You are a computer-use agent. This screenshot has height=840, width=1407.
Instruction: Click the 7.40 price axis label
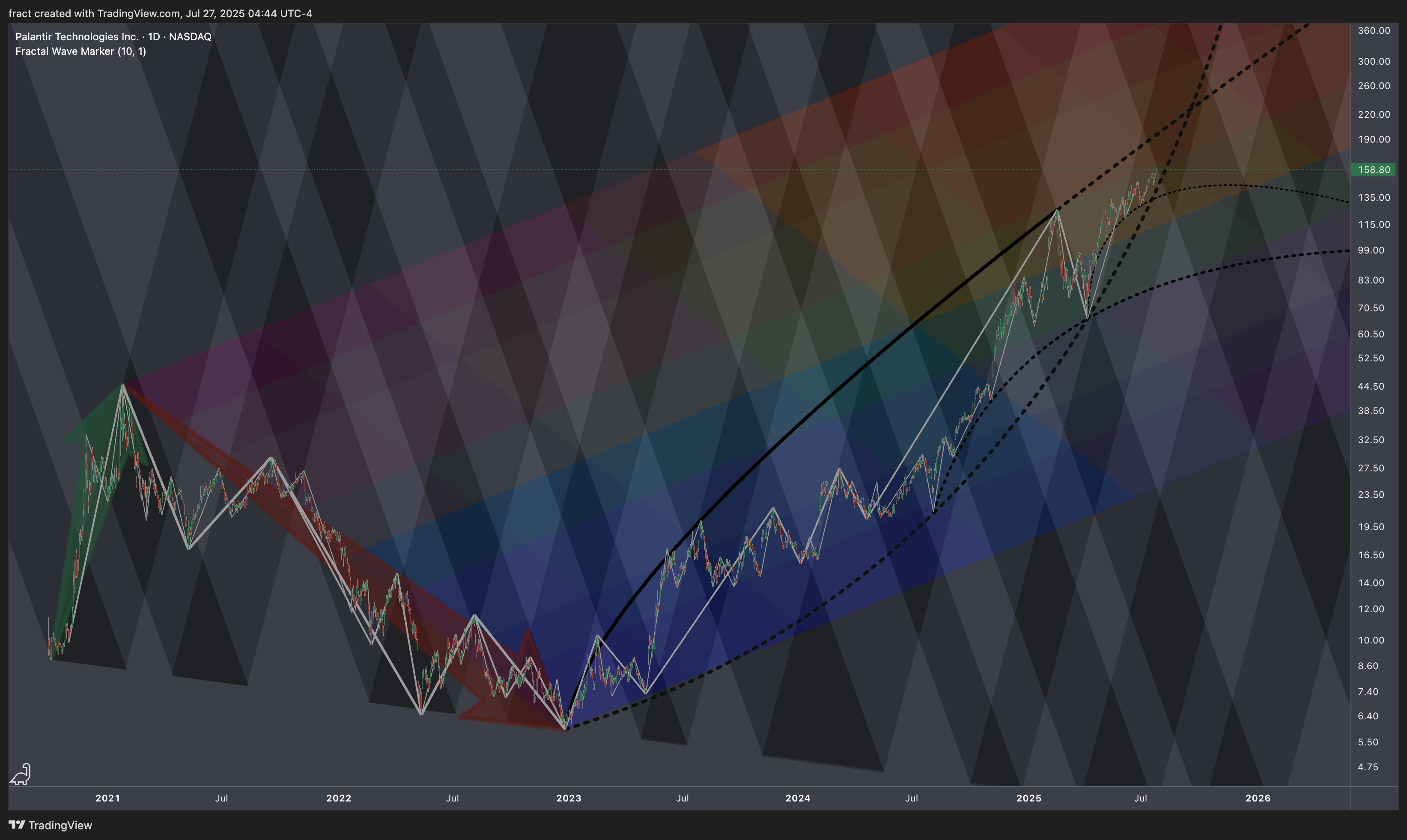coord(1368,692)
